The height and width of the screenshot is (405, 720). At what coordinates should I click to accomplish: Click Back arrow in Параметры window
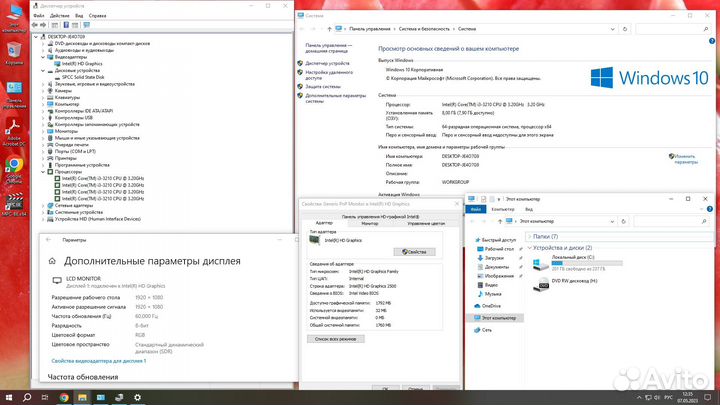point(49,240)
